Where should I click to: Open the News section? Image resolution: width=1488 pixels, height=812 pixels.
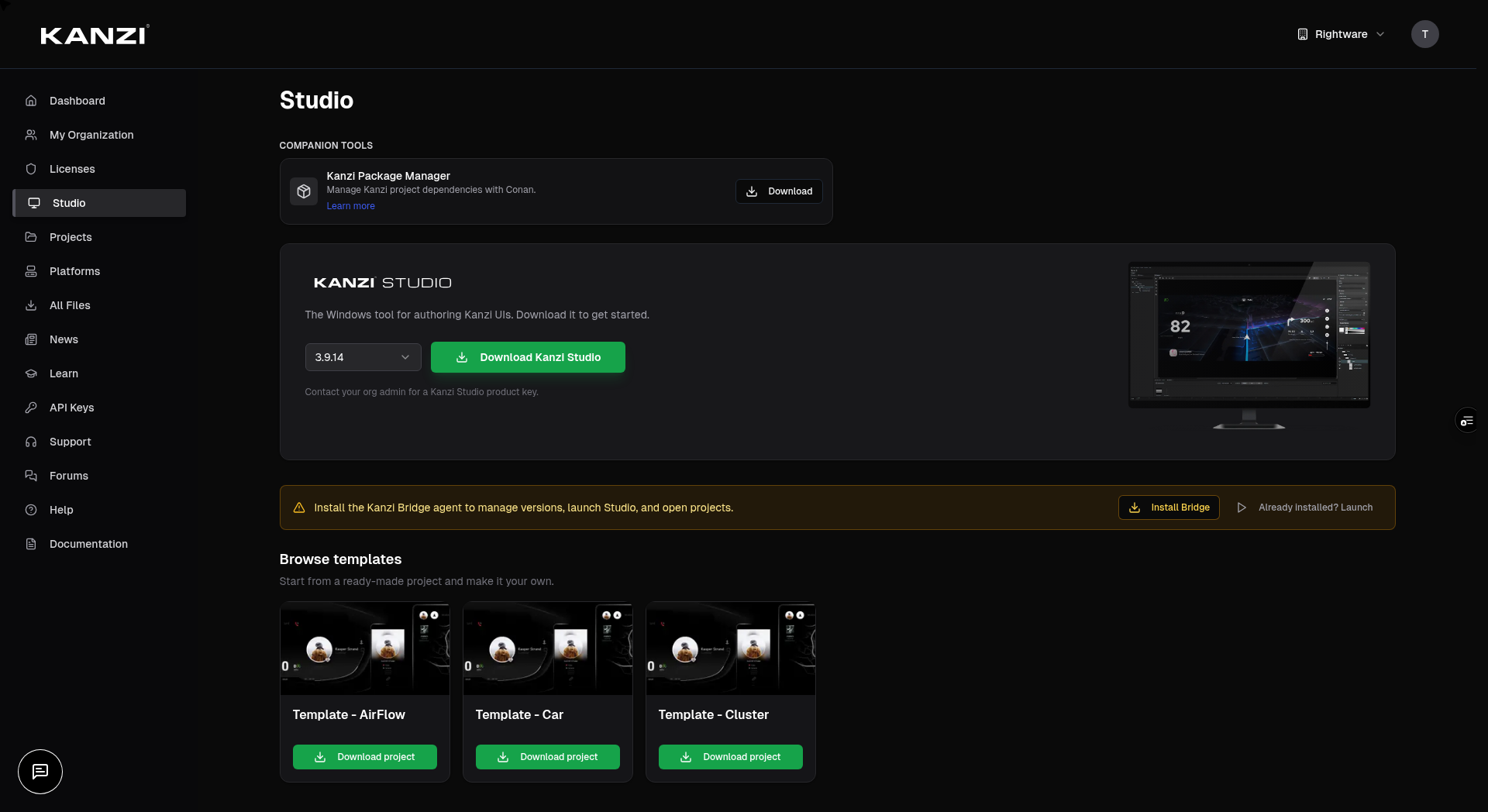click(99, 339)
